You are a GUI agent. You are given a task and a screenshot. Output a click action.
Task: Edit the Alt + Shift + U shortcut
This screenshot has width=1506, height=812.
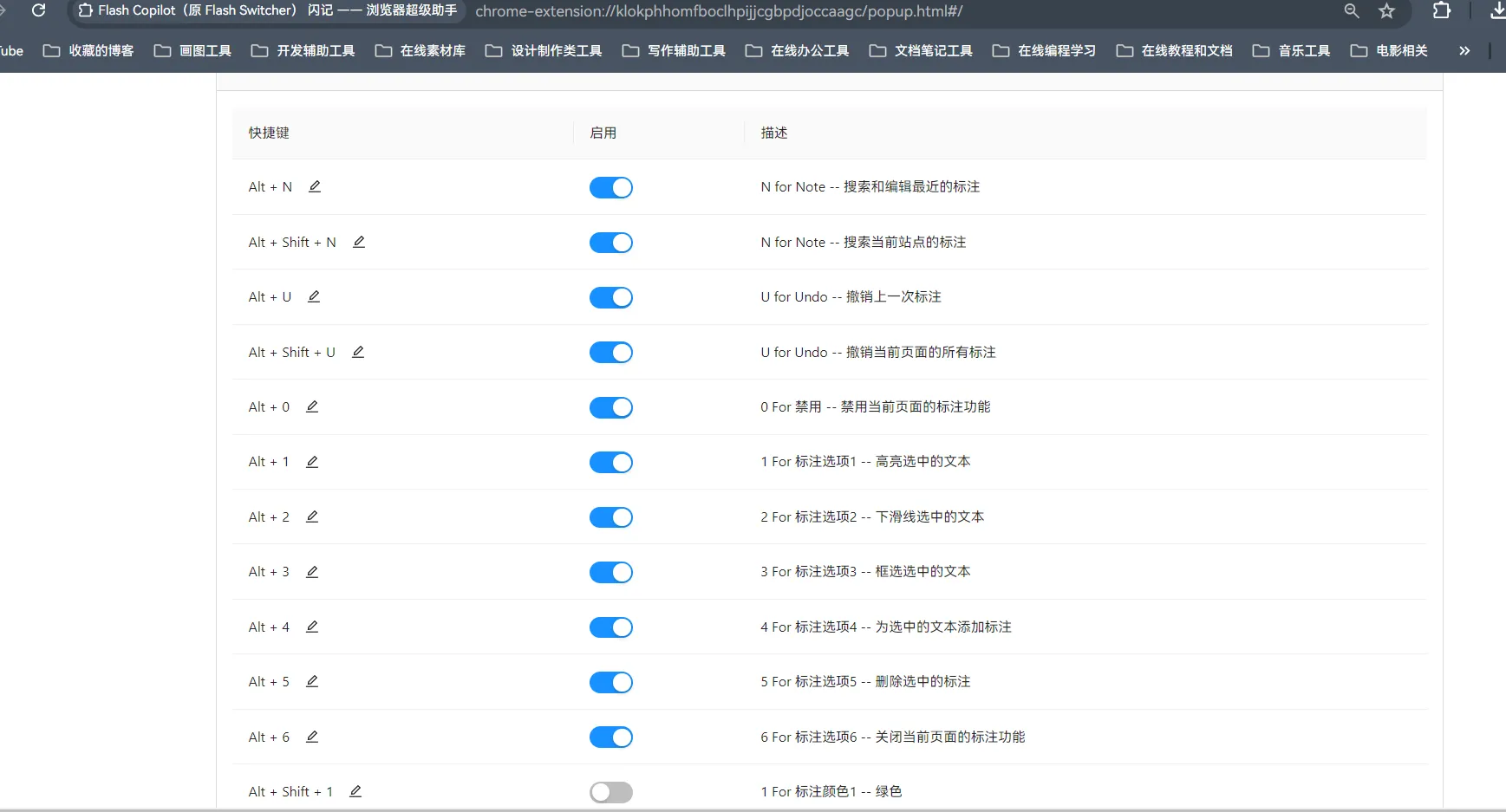coord(358,352)
